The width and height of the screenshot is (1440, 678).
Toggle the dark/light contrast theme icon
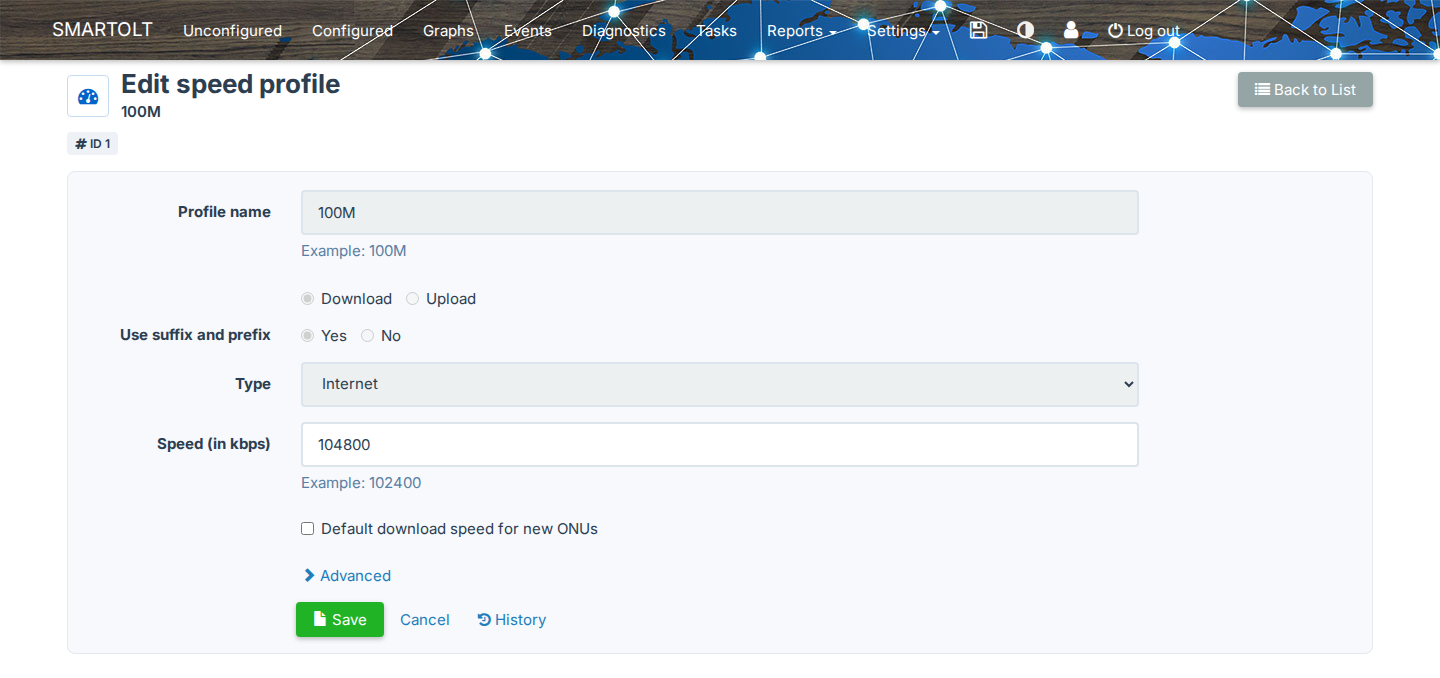[x=1025, y=30]
